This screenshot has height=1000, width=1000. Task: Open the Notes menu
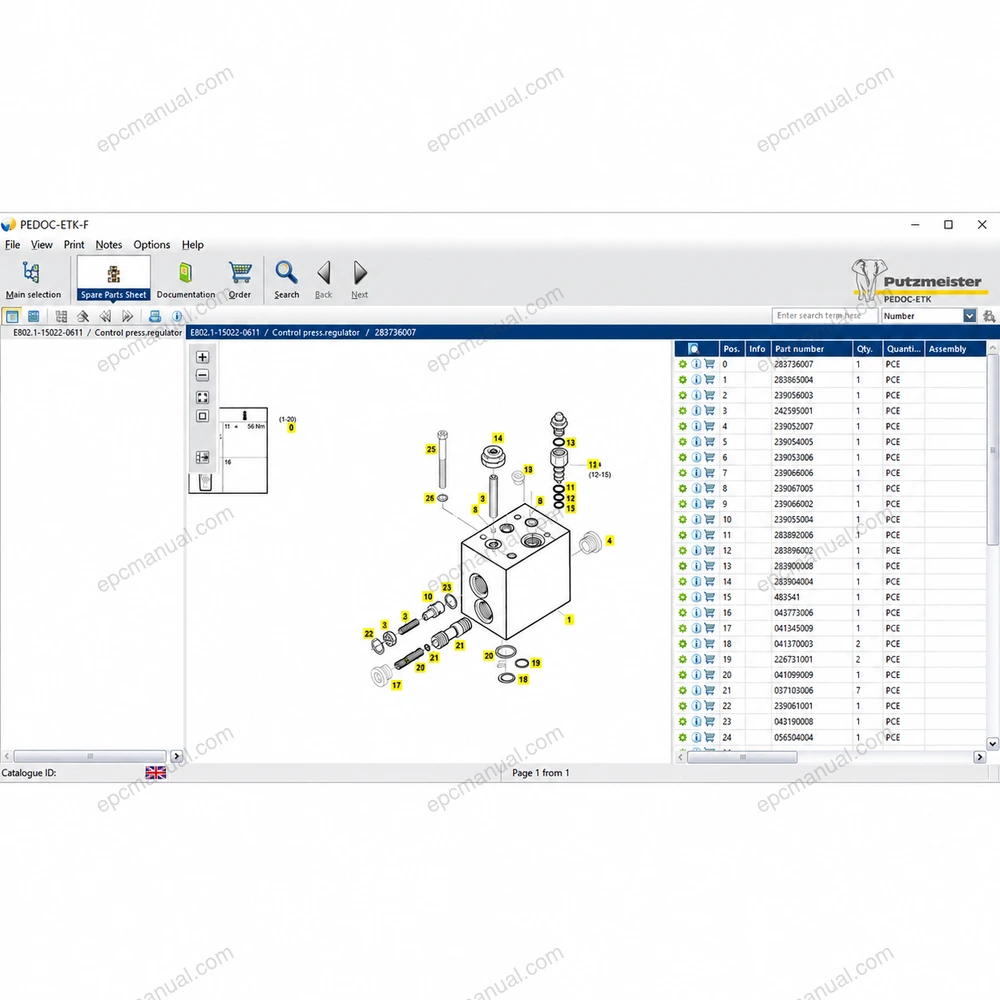[108, 245]
